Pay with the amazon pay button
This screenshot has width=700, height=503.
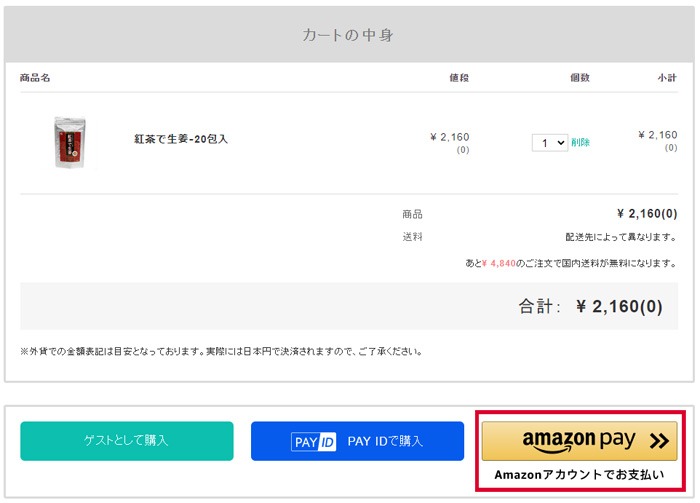pos(579,441)
